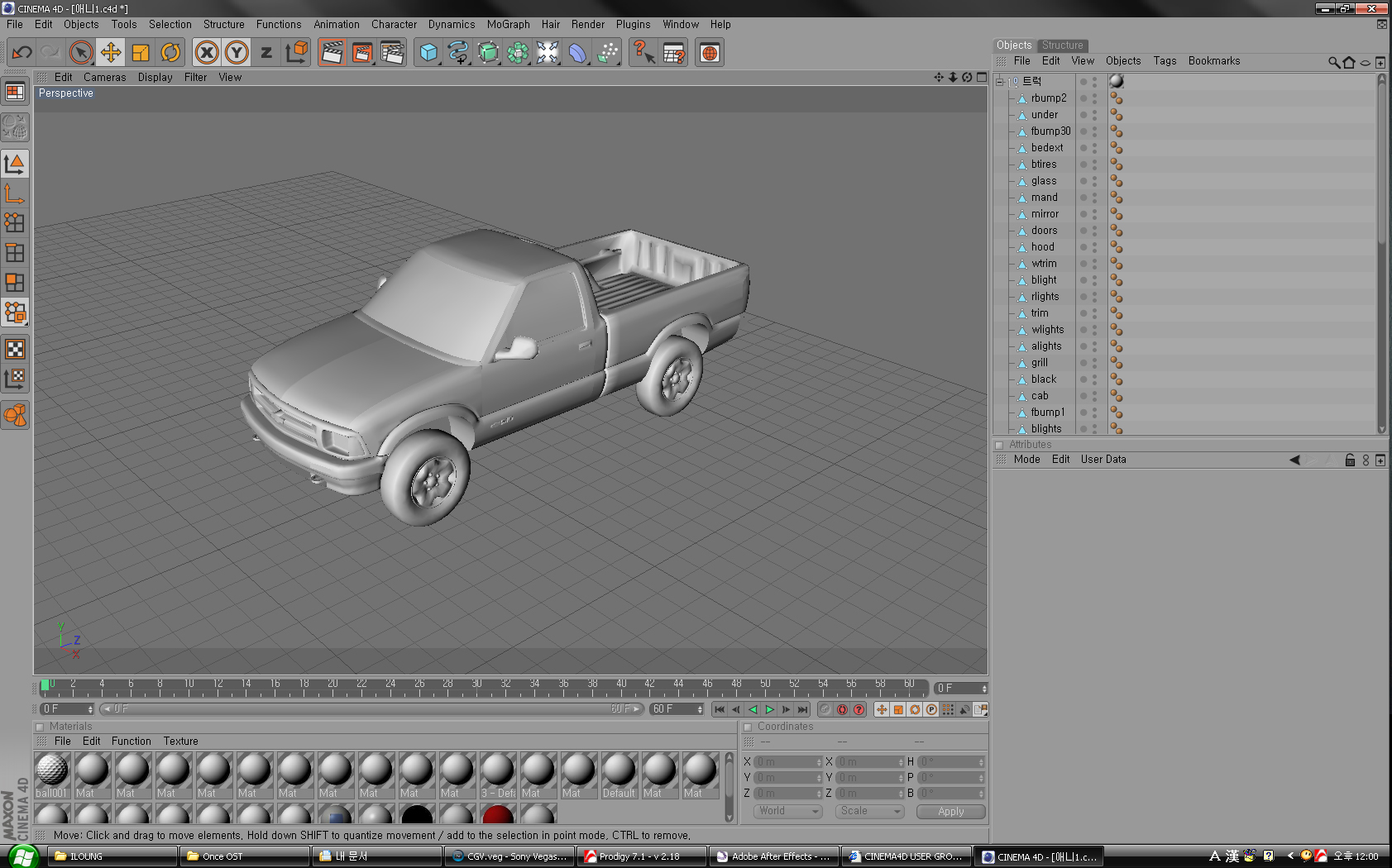Open the Render menu
This screenshot has width=1392, height=868.
588,25
